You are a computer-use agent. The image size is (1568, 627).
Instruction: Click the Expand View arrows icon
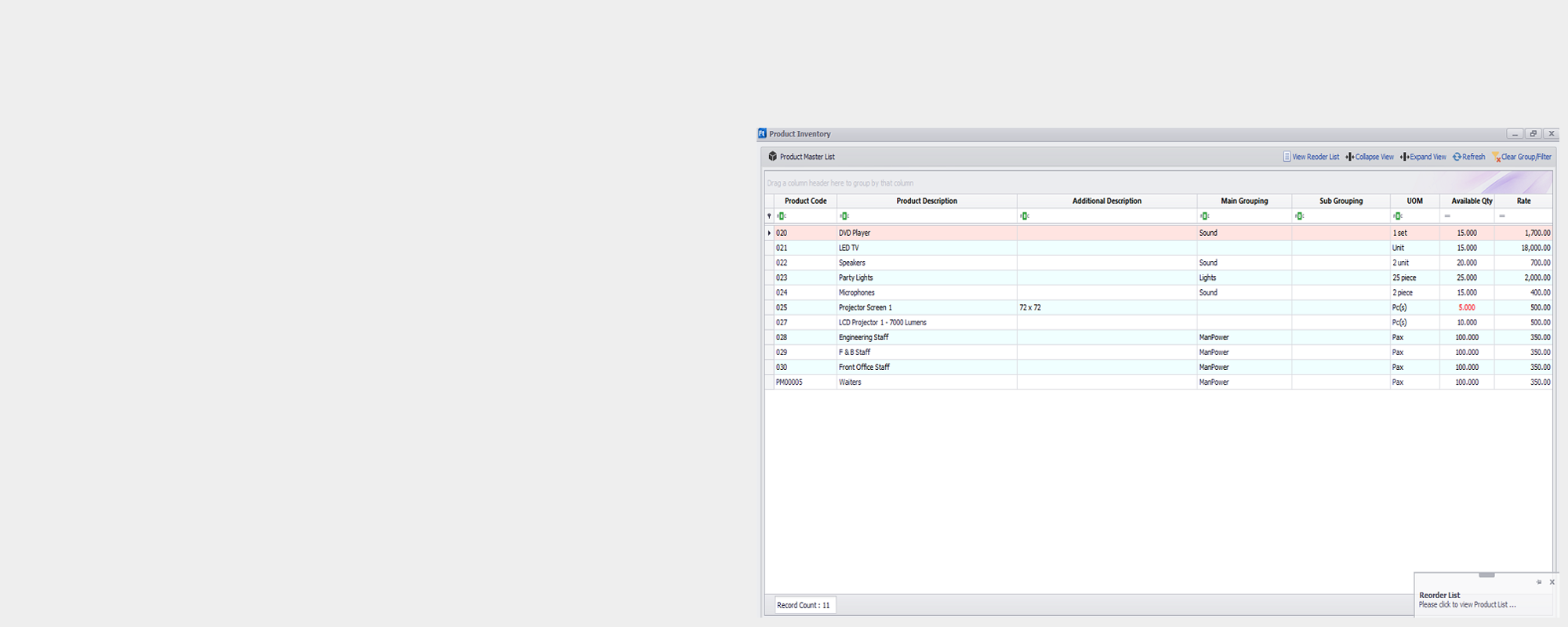[1405, 157]
